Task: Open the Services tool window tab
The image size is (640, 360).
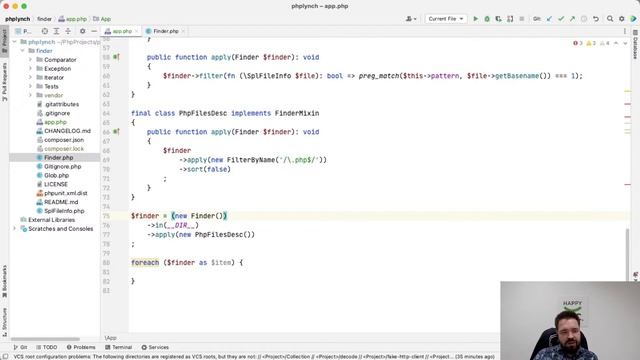Action: [155, 347]
